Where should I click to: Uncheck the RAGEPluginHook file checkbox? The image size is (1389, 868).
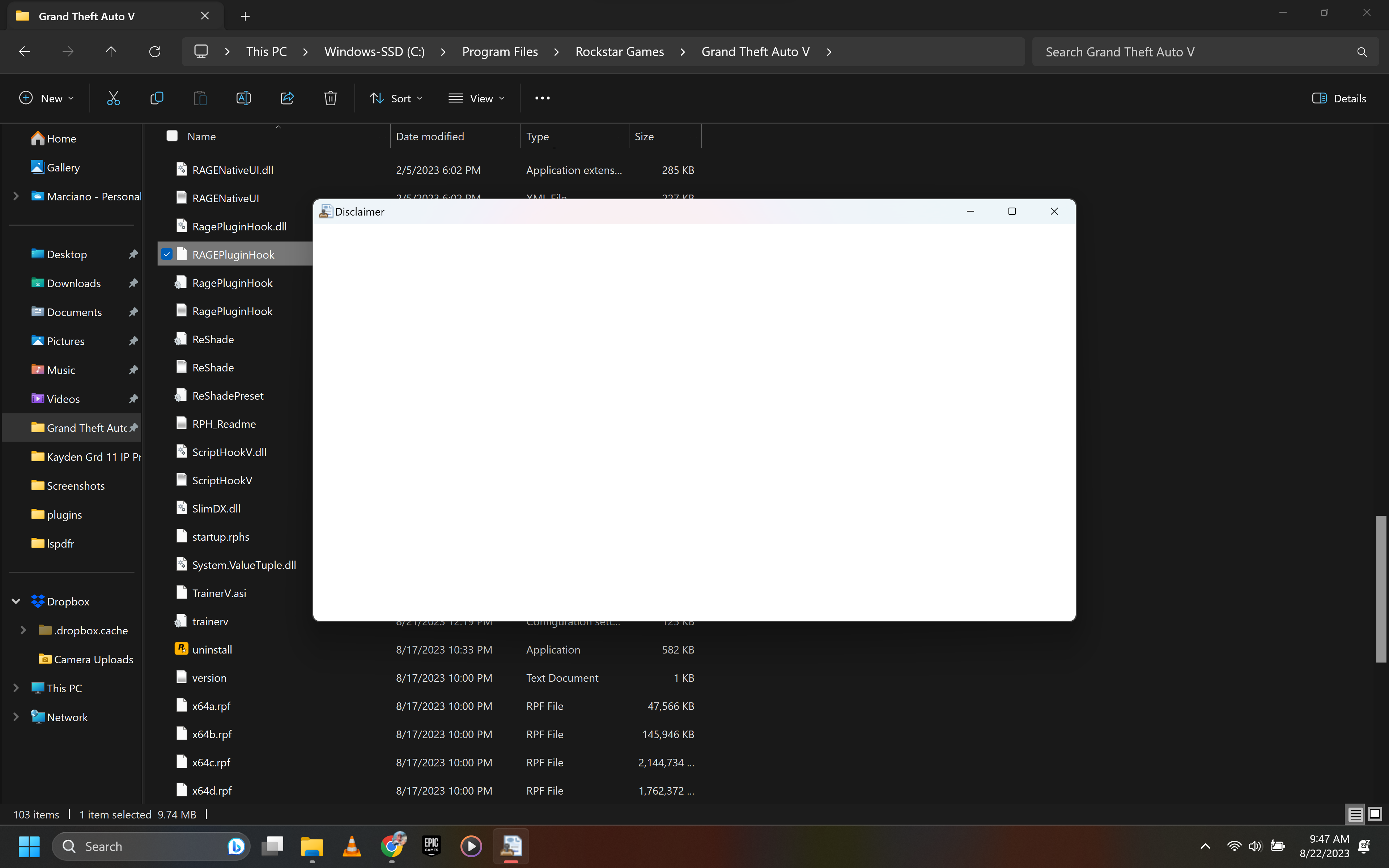166,254
